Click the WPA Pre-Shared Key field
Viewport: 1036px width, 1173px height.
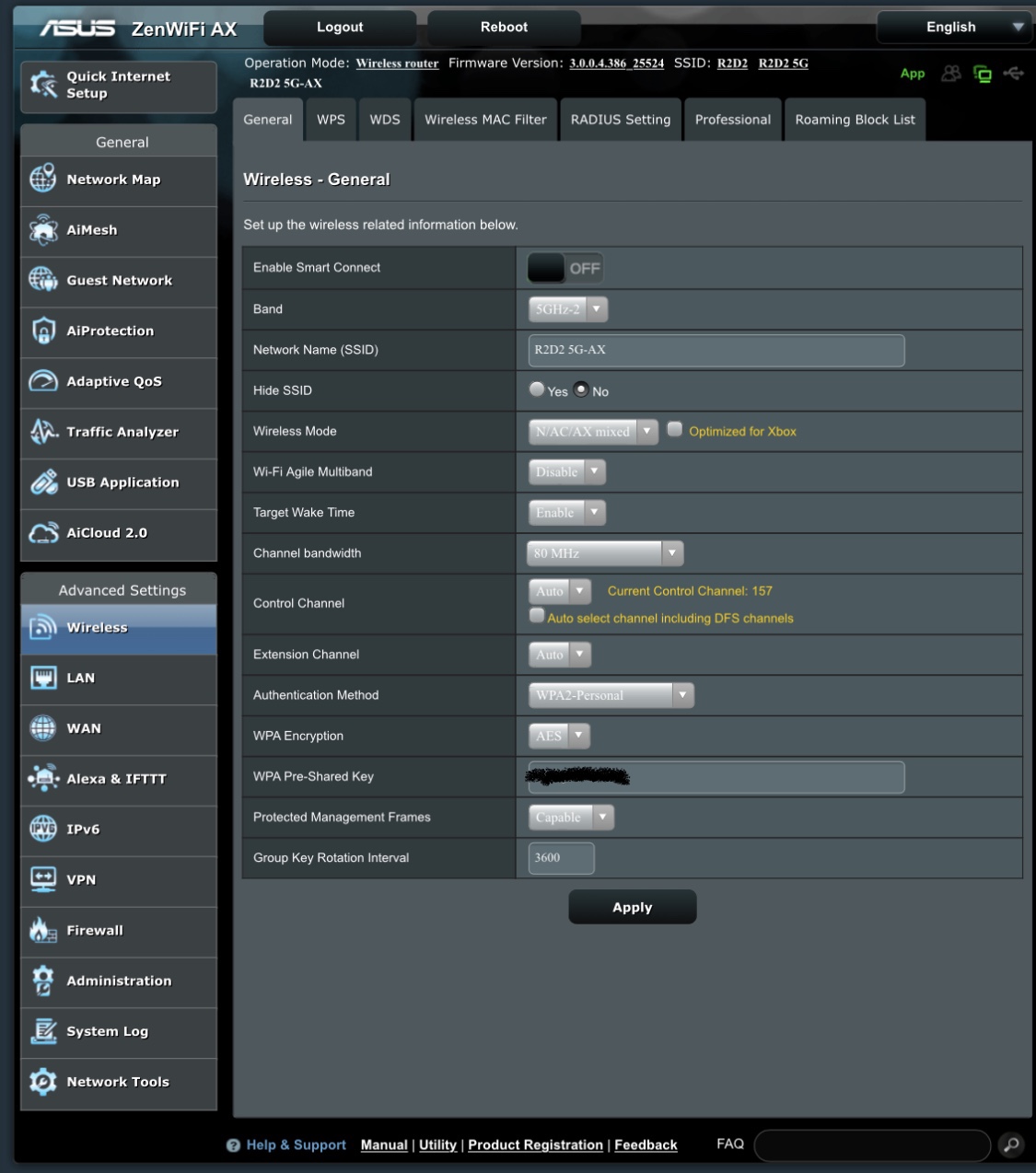(716, 777)
